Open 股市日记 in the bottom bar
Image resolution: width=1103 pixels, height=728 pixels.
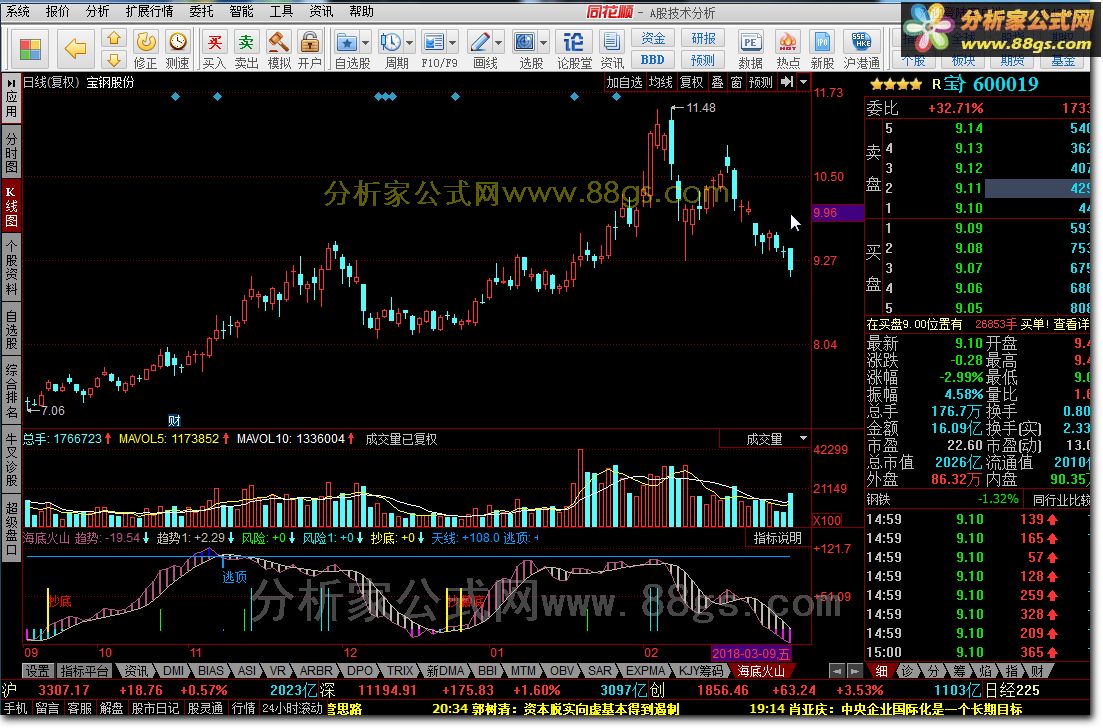click(156, 708)
